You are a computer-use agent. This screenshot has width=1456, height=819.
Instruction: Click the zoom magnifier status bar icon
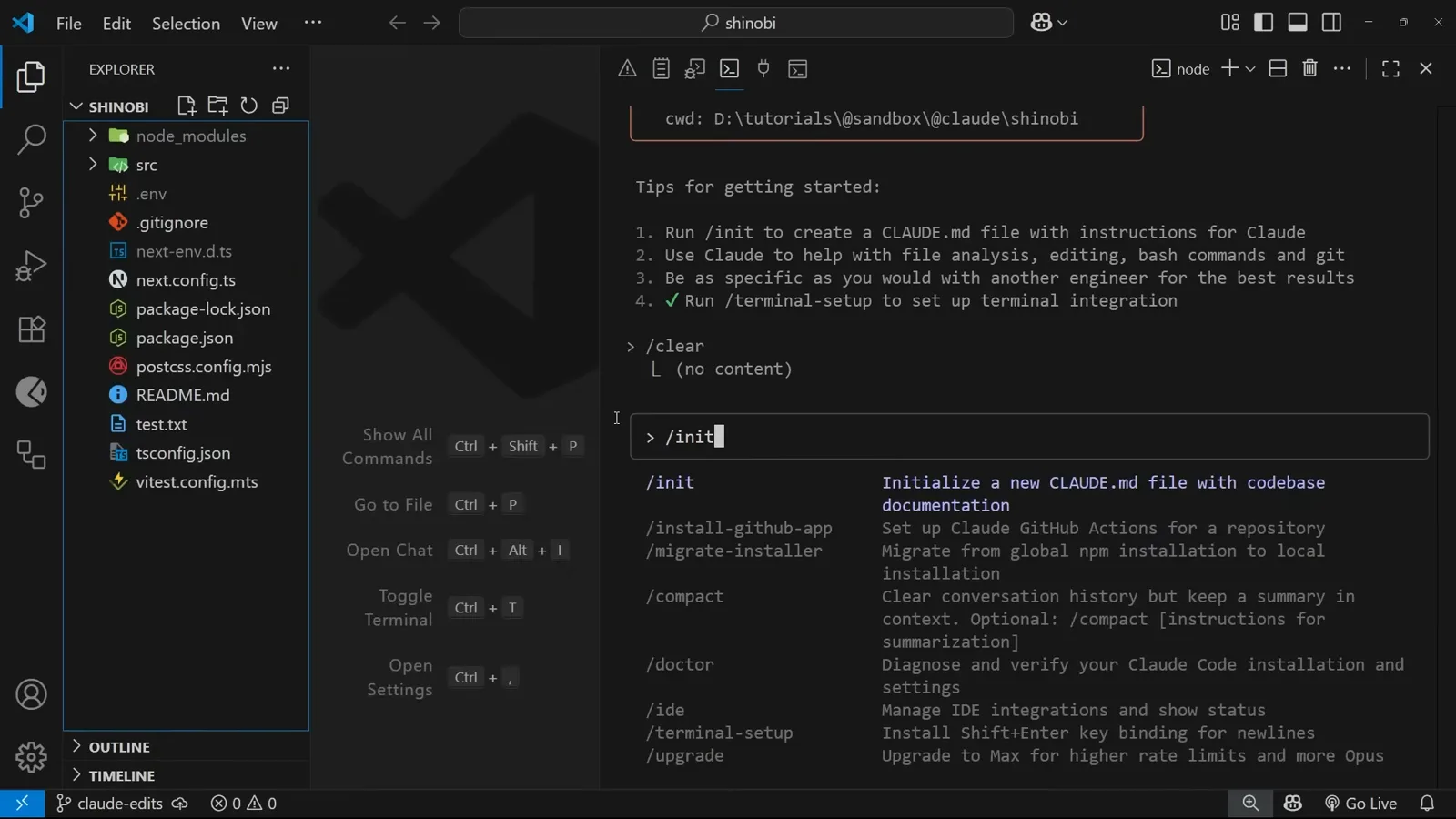(1250, 804)
